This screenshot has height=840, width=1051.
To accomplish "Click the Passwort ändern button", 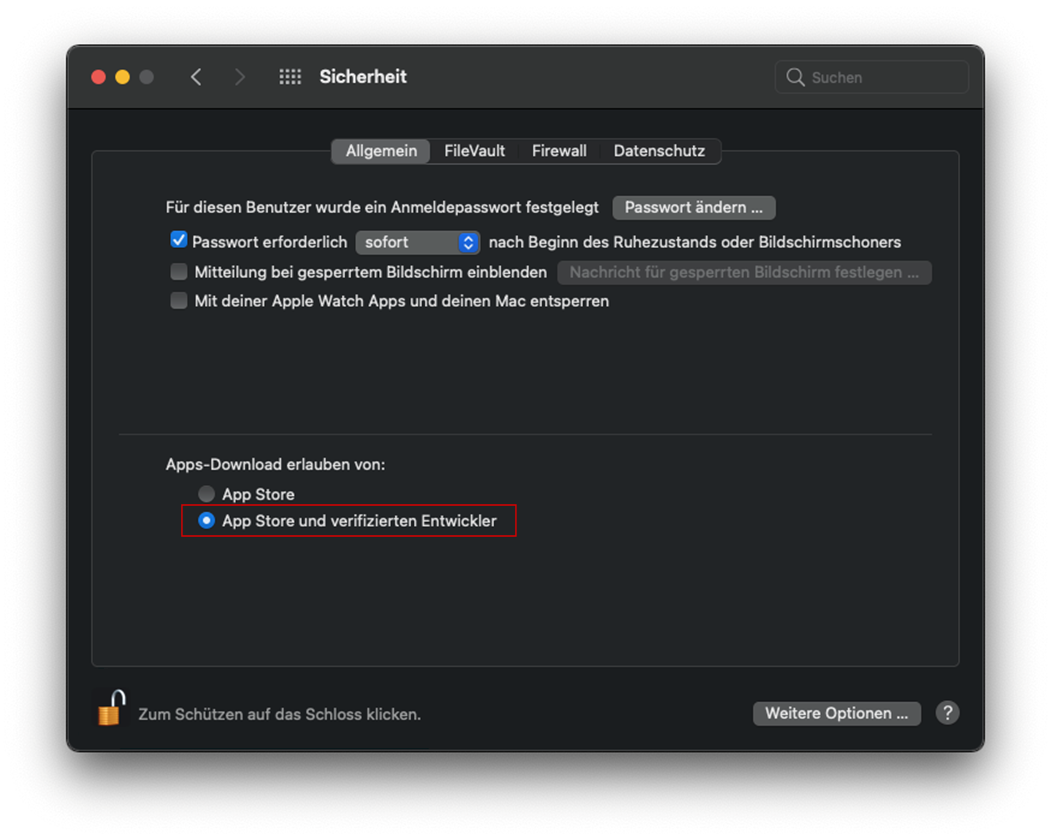I will (x=694, y=208).
